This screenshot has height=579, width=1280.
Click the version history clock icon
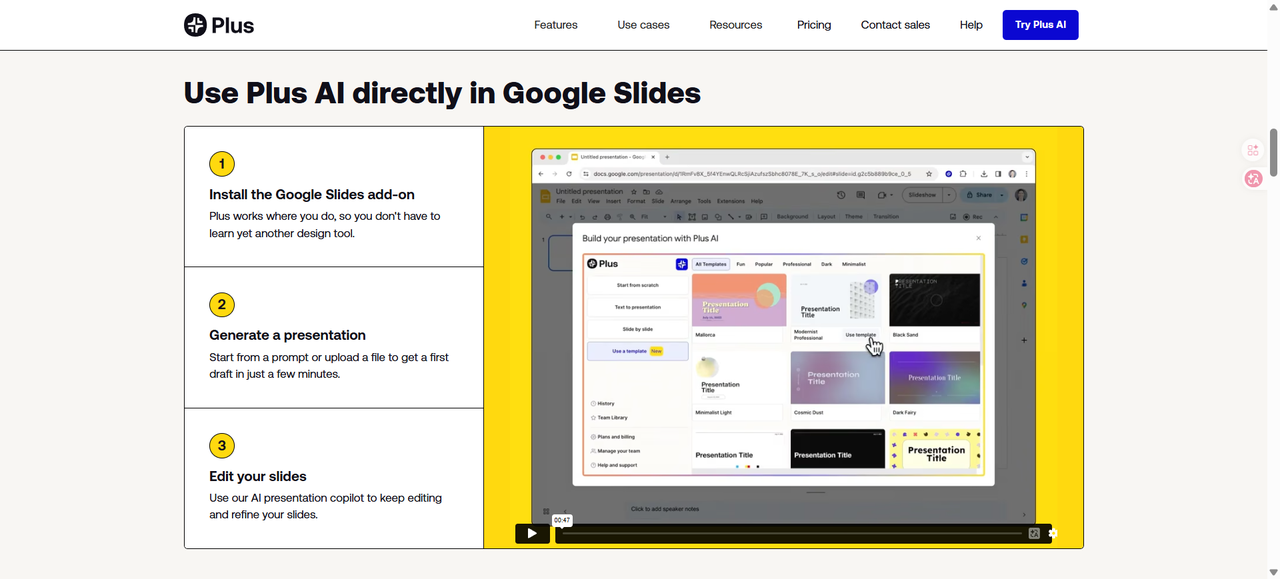pyautogui.click(x=841, y=195)
